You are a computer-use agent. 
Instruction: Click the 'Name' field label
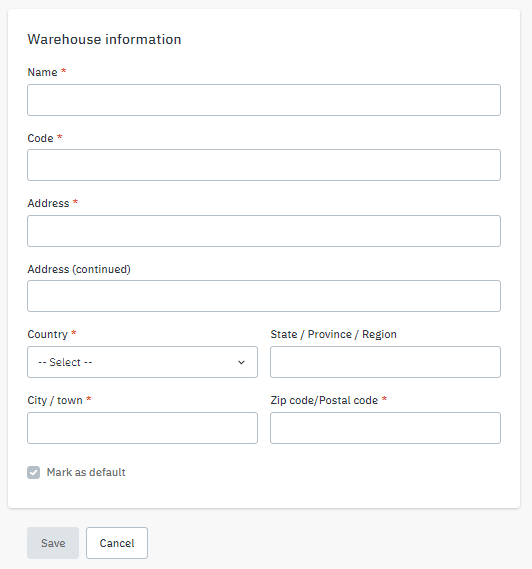42,72
